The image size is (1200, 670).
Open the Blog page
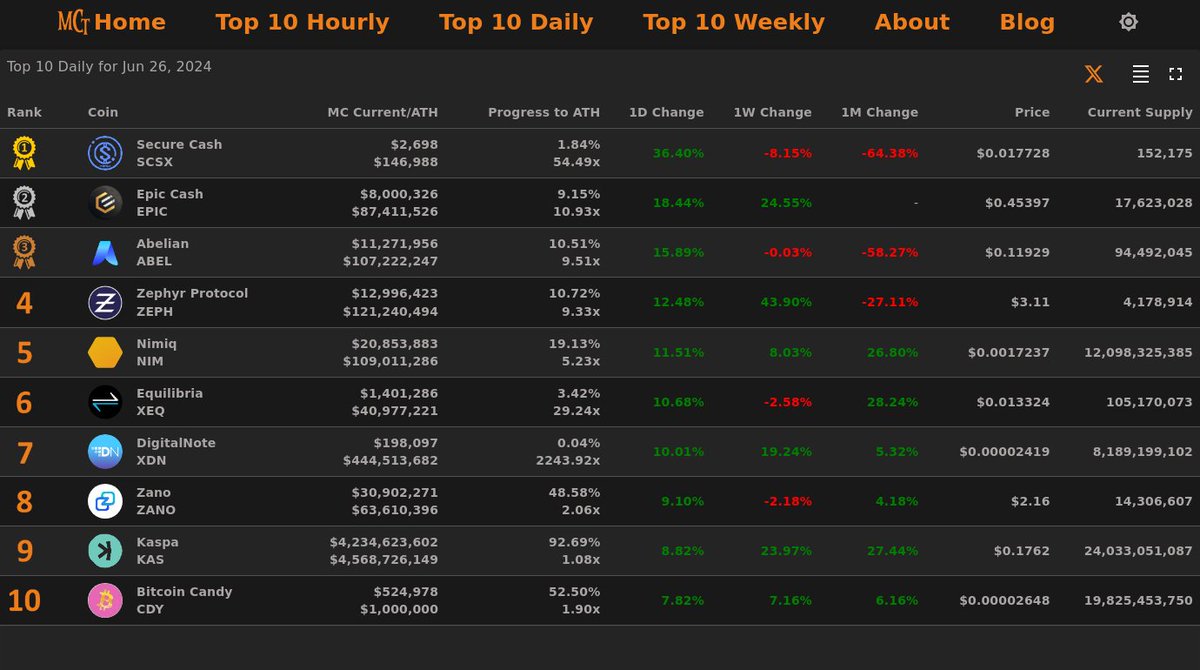coord(1027,22)
